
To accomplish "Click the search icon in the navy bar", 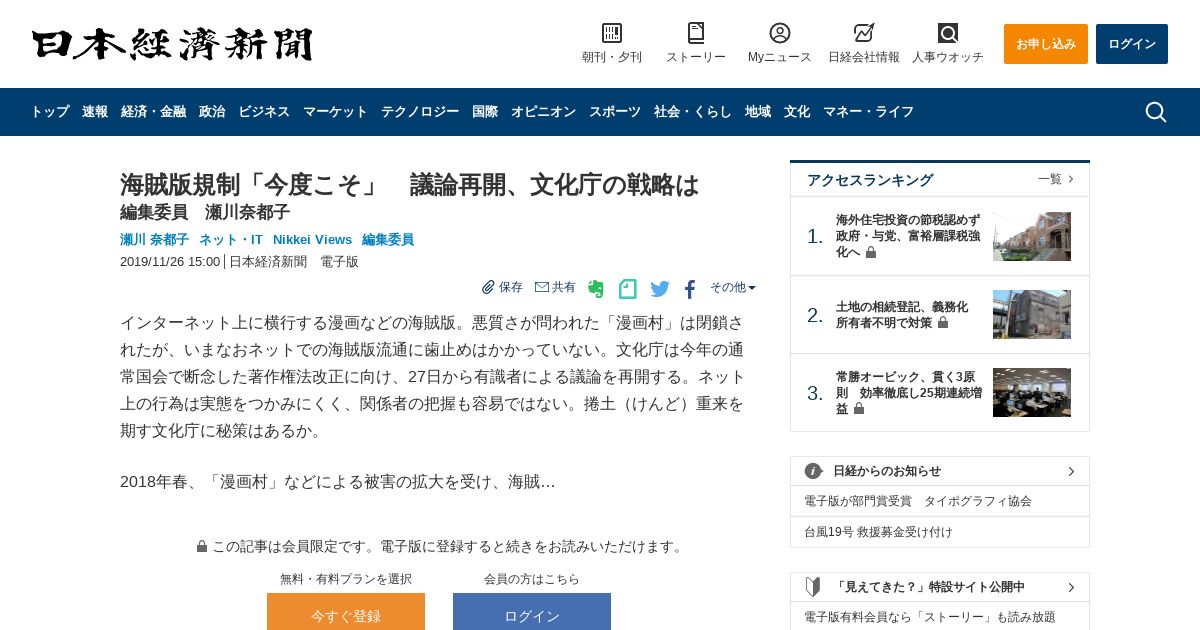I will [x=1156, y=112].
